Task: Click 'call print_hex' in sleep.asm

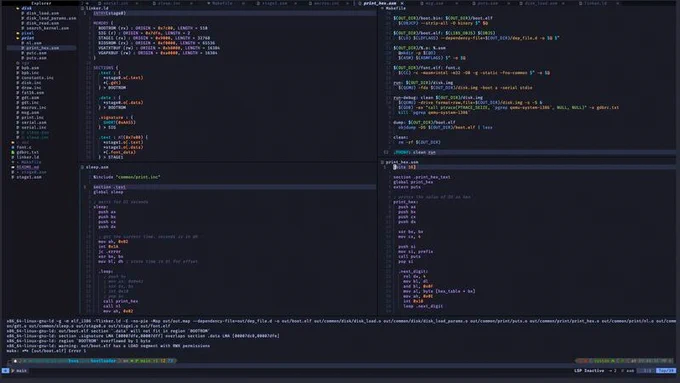Action: point(121,301)
